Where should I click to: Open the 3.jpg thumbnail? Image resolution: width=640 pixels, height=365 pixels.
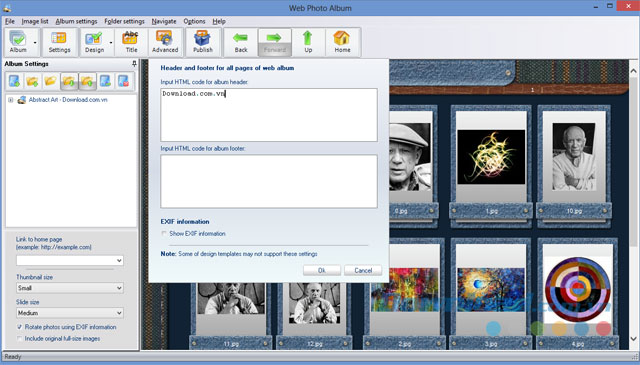[x=491, y=289]
